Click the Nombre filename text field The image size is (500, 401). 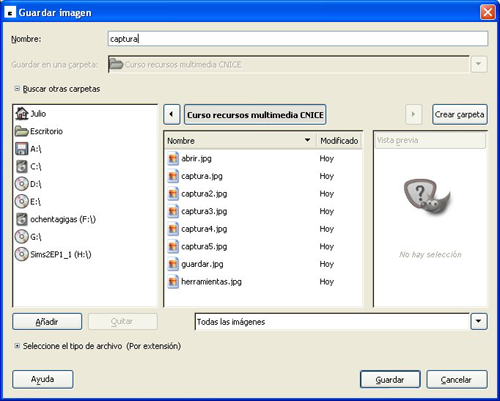[298, 39]
